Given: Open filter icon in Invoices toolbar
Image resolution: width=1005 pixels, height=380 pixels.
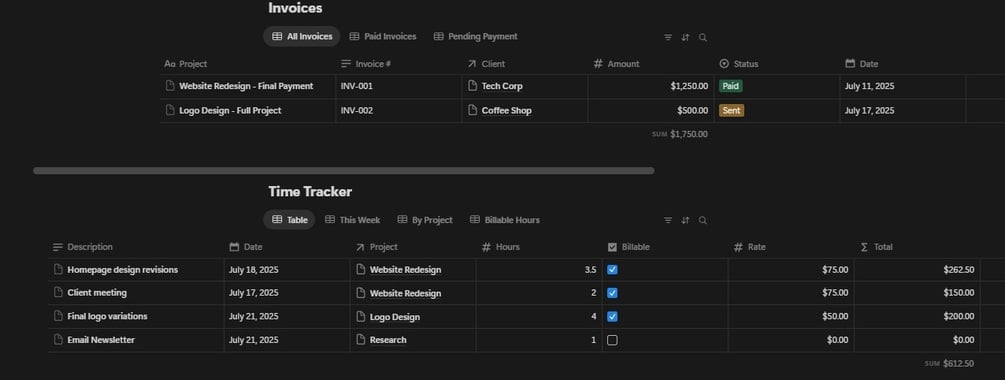Looking at the screenshot, I should (x=668, y=37).
